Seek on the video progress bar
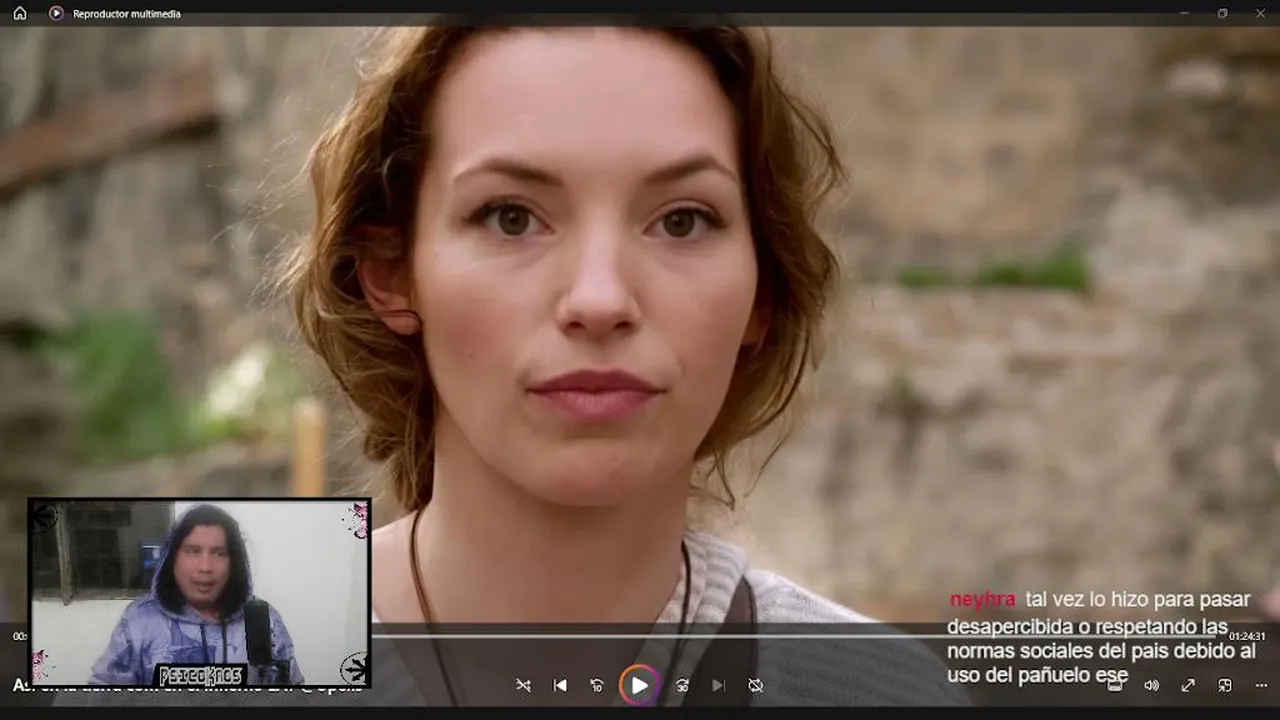 [800, 636]
